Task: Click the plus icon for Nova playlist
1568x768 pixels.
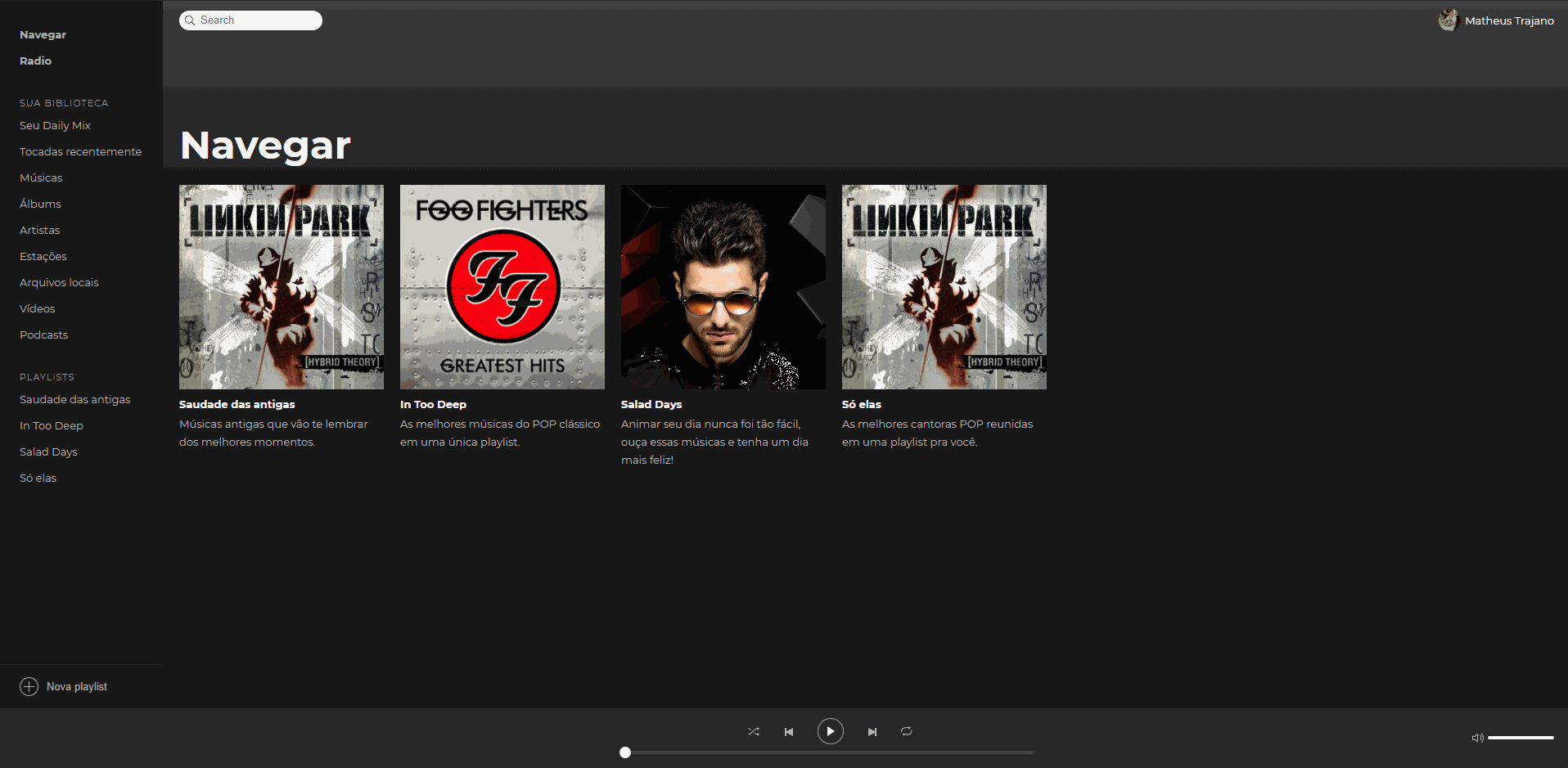Action: (29, 687)
